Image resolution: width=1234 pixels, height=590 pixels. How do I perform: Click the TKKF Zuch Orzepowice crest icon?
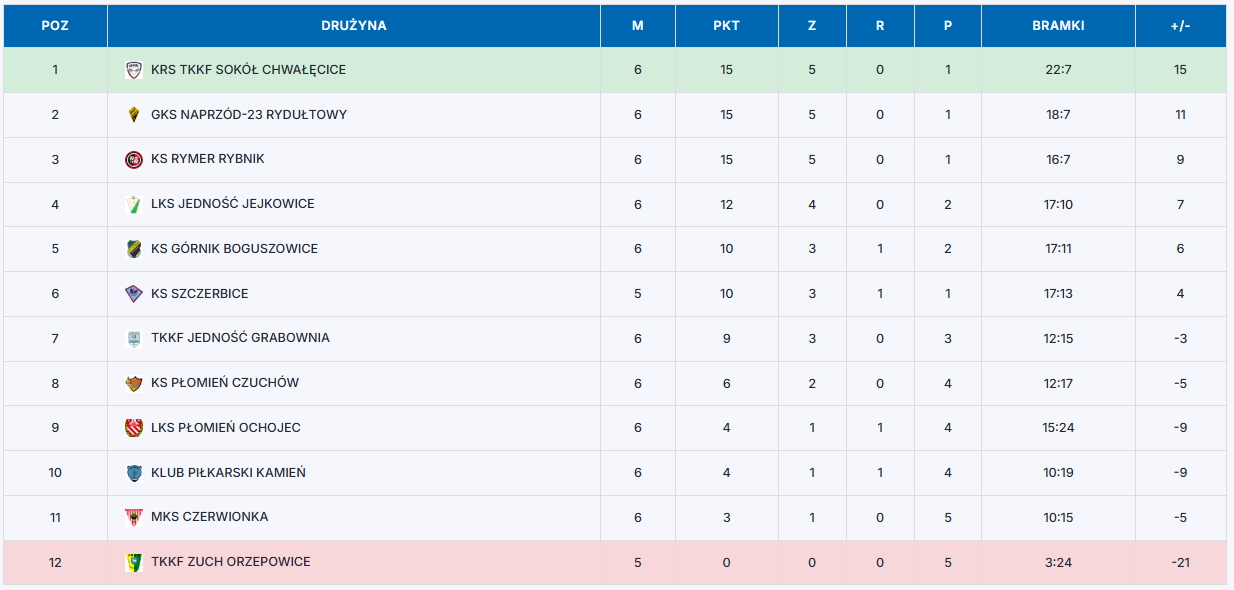134,562
